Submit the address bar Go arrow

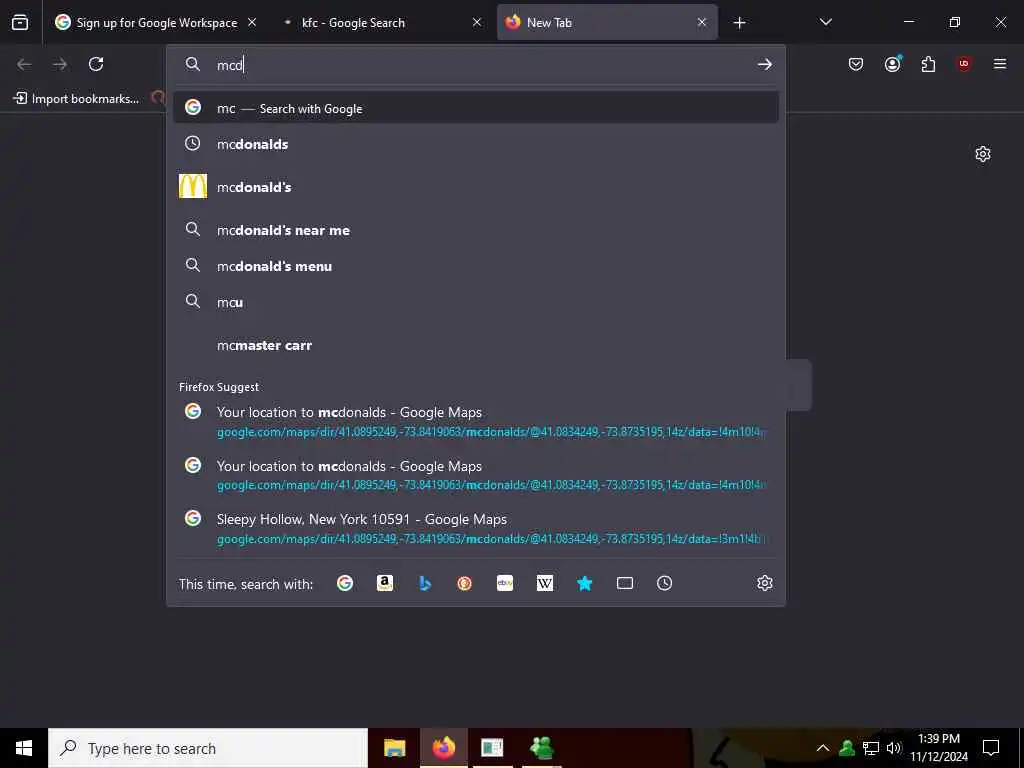point(764,64)
